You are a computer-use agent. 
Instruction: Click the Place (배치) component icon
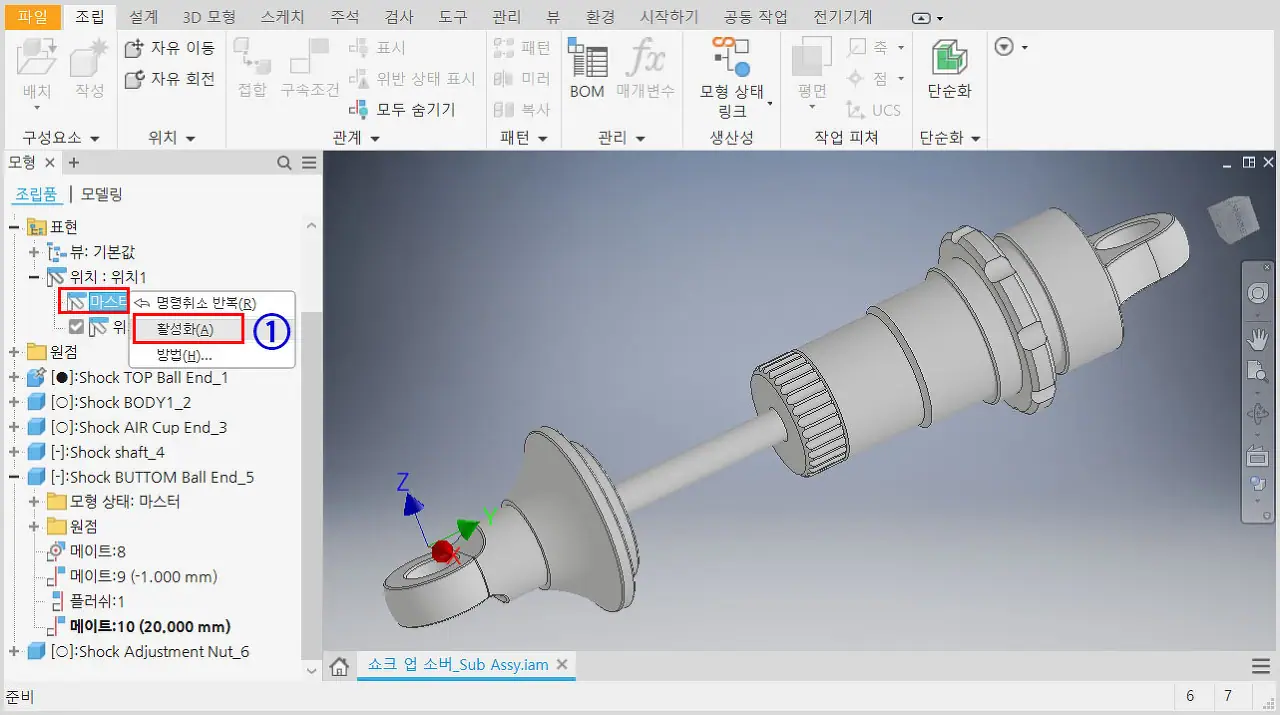[x=37, y=58]
